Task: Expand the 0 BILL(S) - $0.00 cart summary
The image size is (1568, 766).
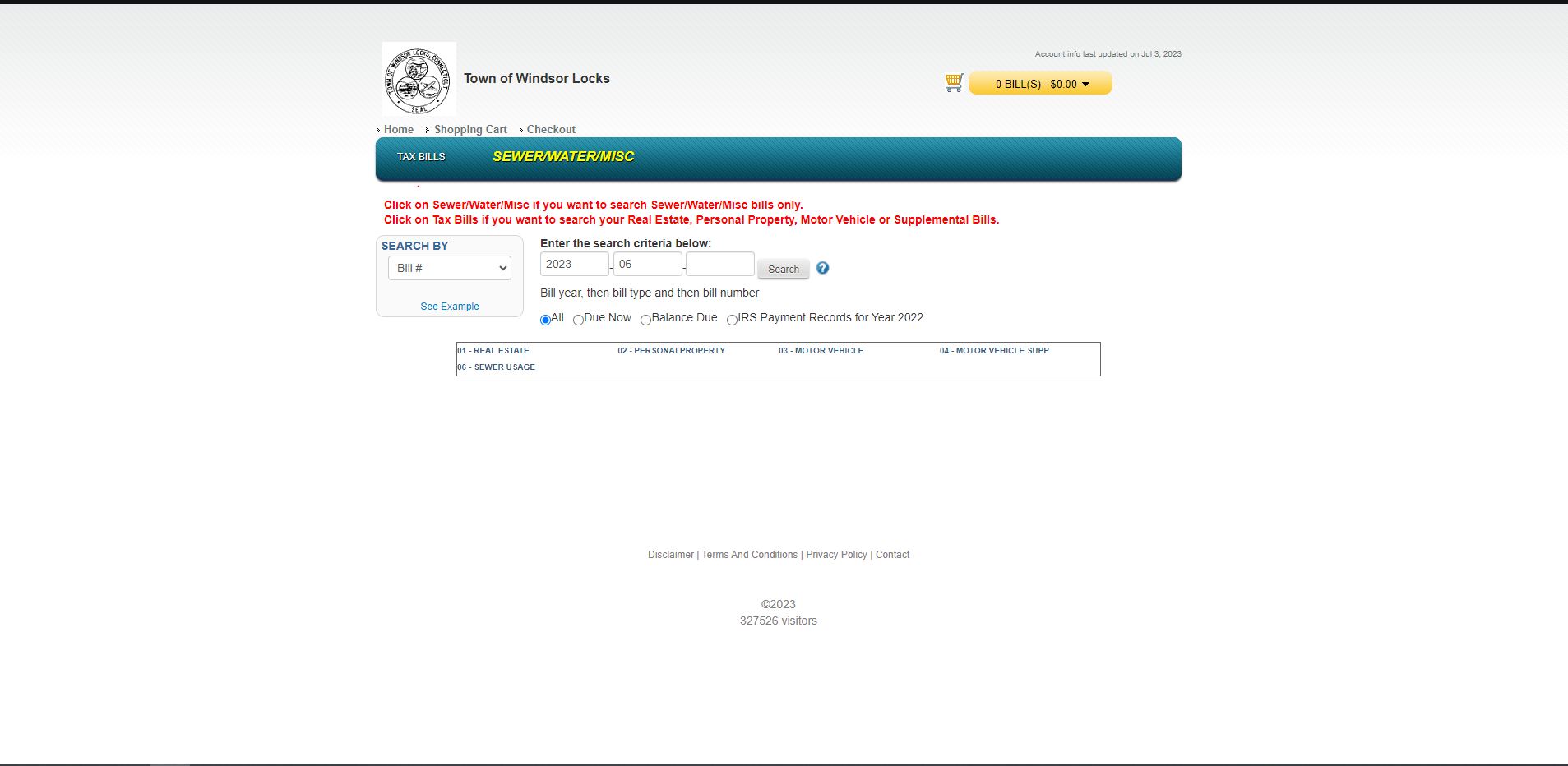Action: point(1040,83)
